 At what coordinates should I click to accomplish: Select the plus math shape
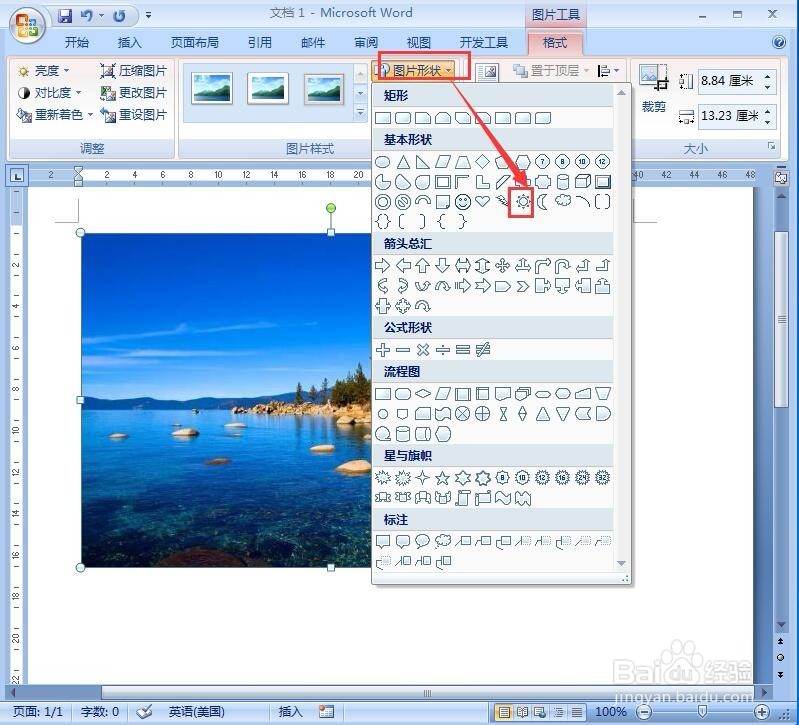(383, 350)
